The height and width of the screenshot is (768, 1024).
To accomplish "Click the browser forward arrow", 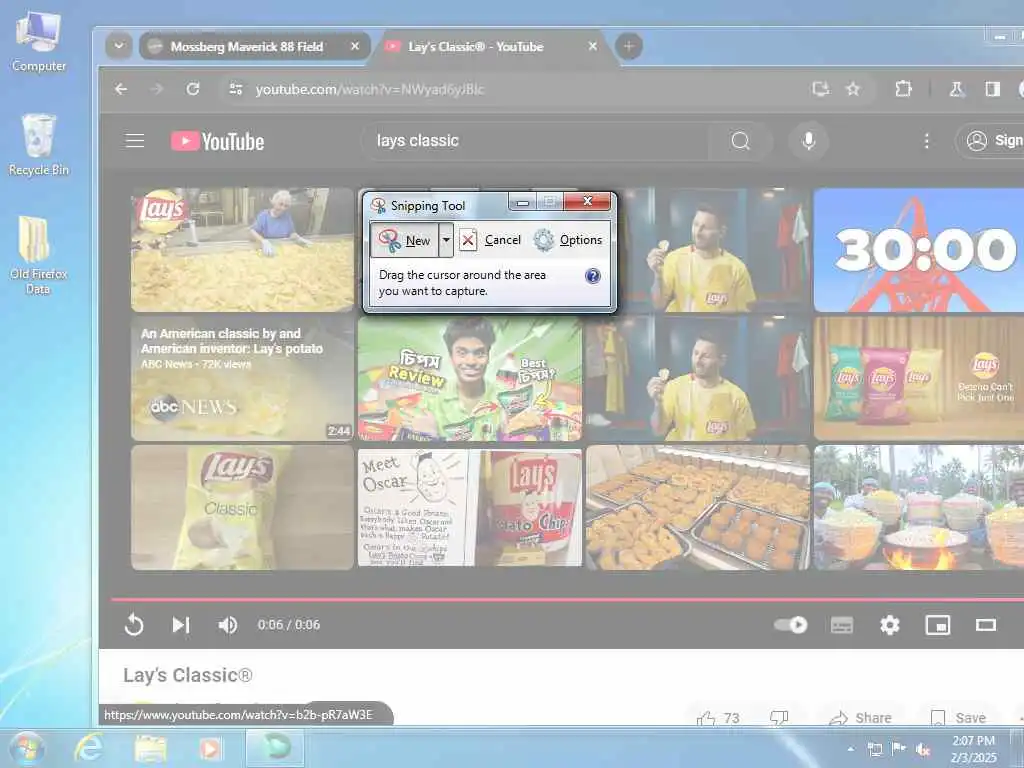I will point(156,89).
